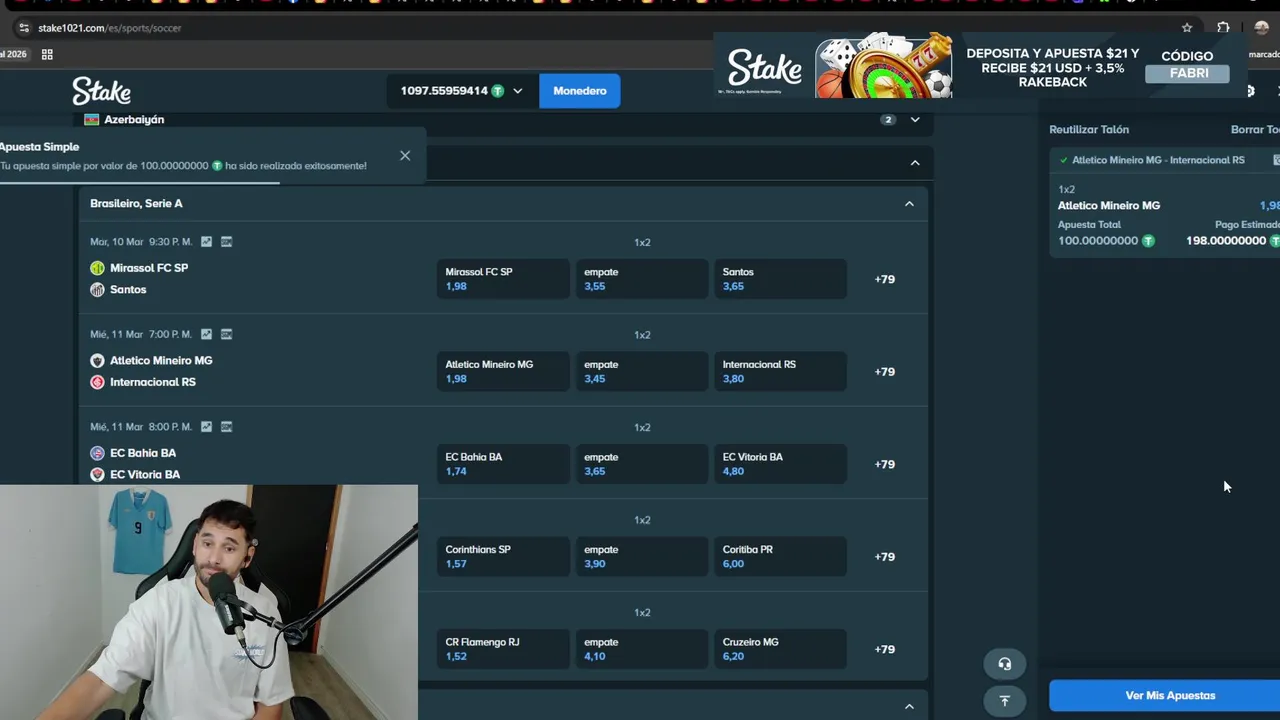Open the balance currency dropdown
Image resolution: width=1280 pixels, height=720 pixels.
pyautogui.click(x=517, y=91)
